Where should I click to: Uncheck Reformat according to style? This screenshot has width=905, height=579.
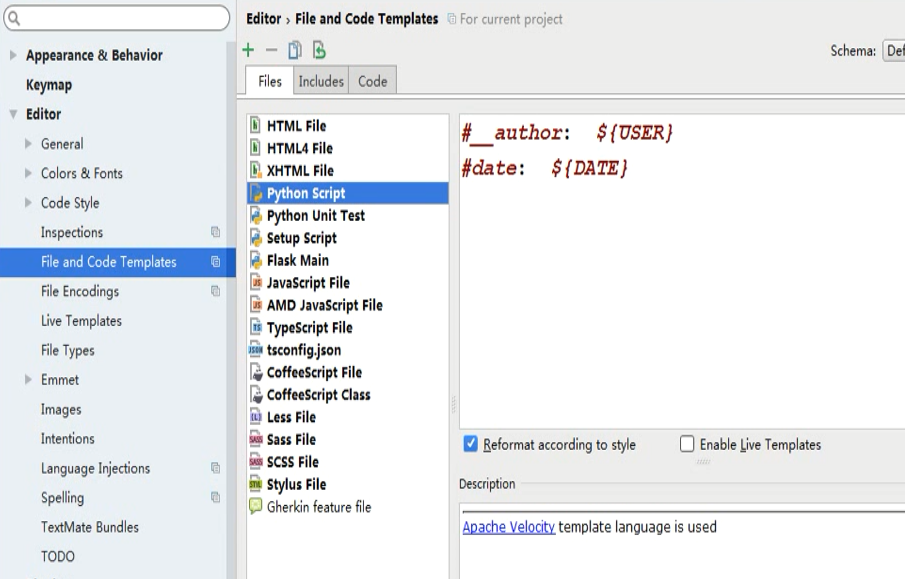[471, 445]
